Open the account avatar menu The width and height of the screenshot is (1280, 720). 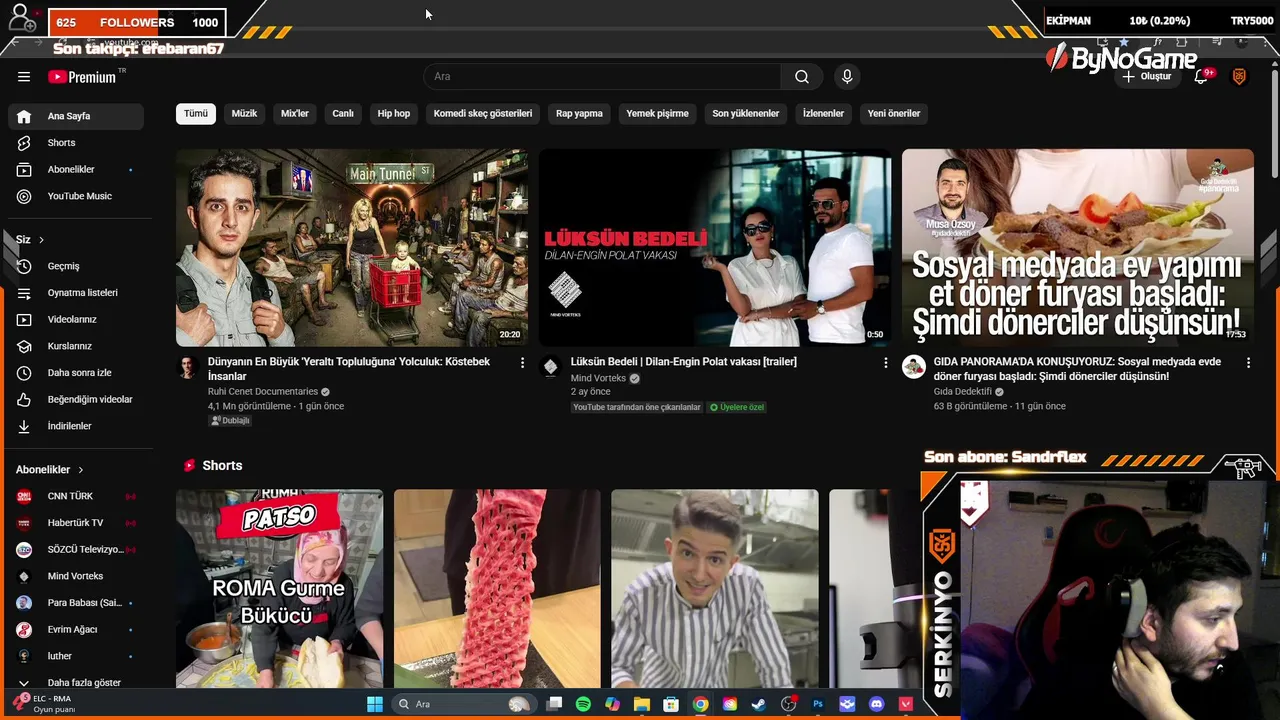[1239, 77]
